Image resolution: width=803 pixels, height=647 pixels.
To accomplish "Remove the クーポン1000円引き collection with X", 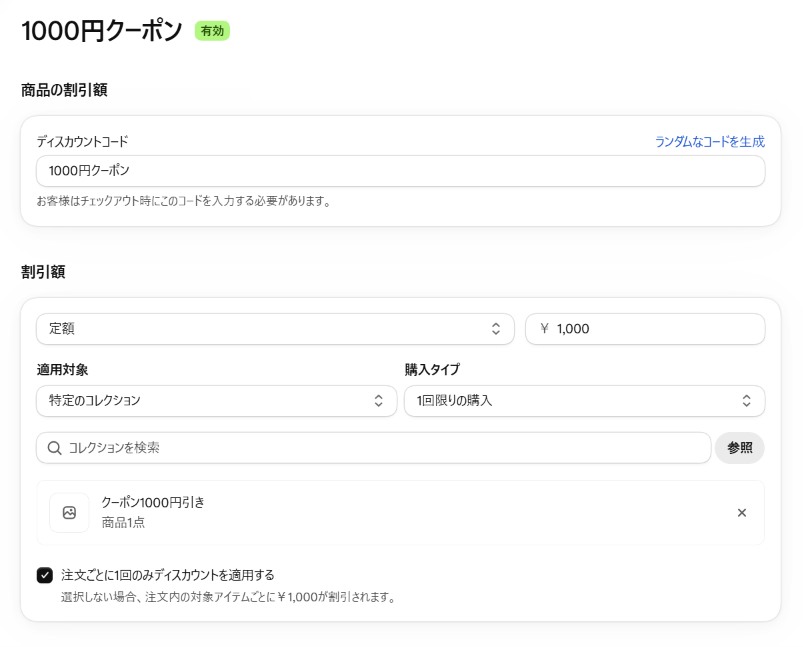I will tap(742, 513).
